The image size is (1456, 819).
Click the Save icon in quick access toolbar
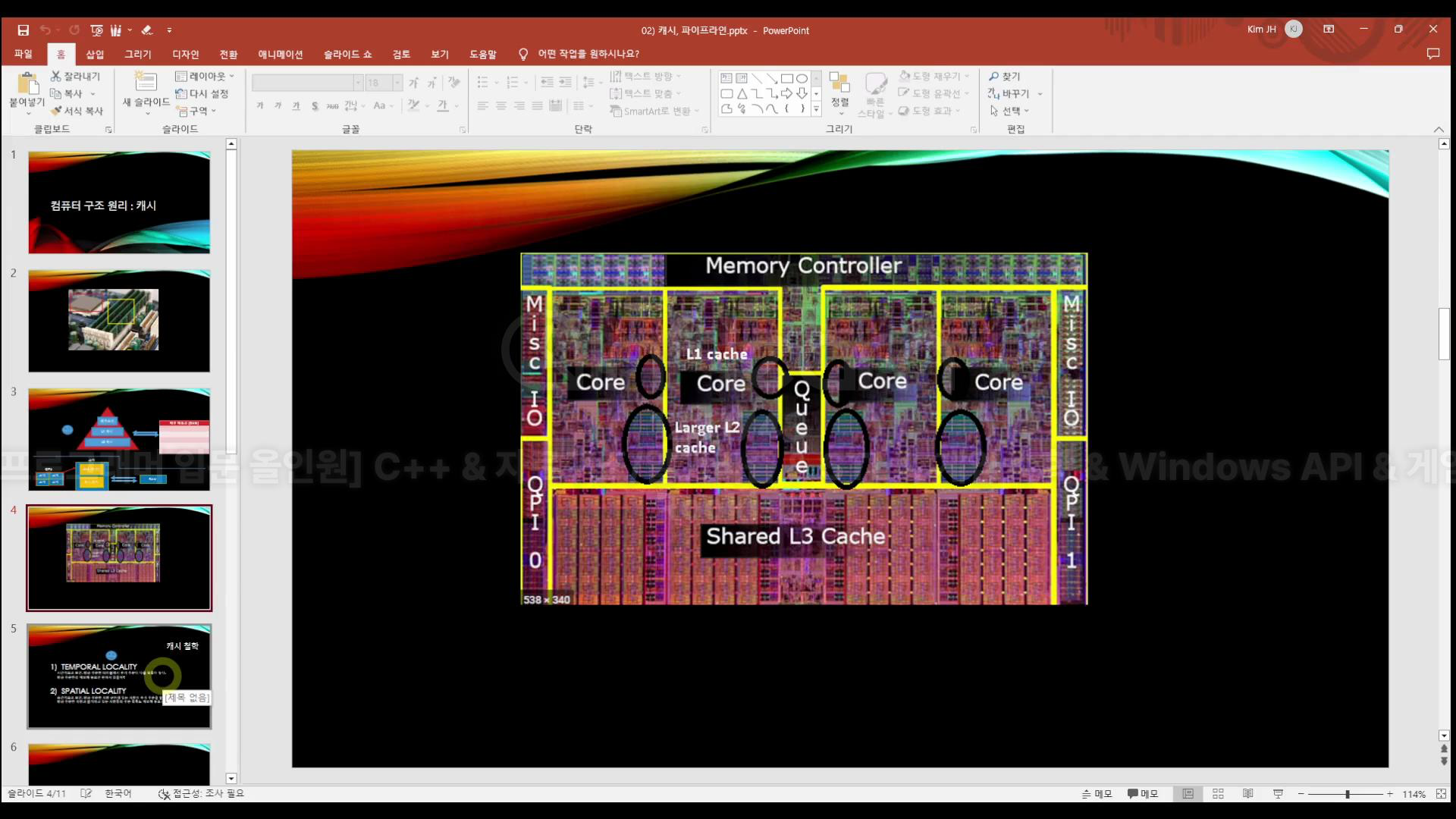pyautogui.click(x=23, y=30)
